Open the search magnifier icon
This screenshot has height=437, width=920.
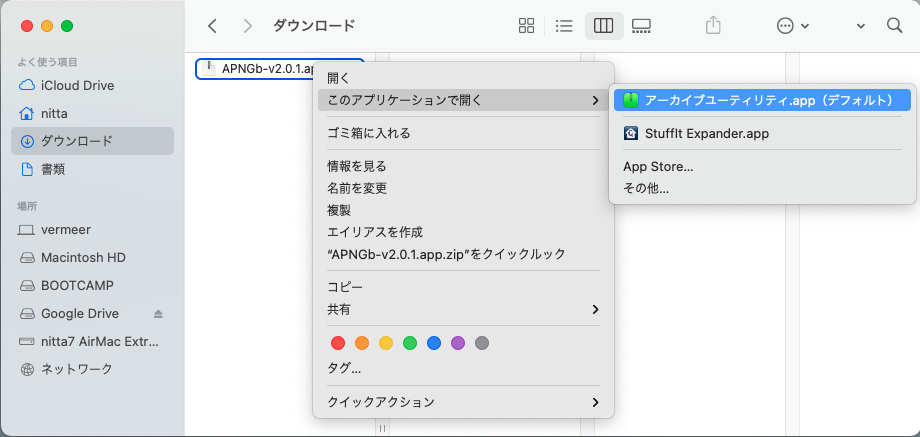895,26
